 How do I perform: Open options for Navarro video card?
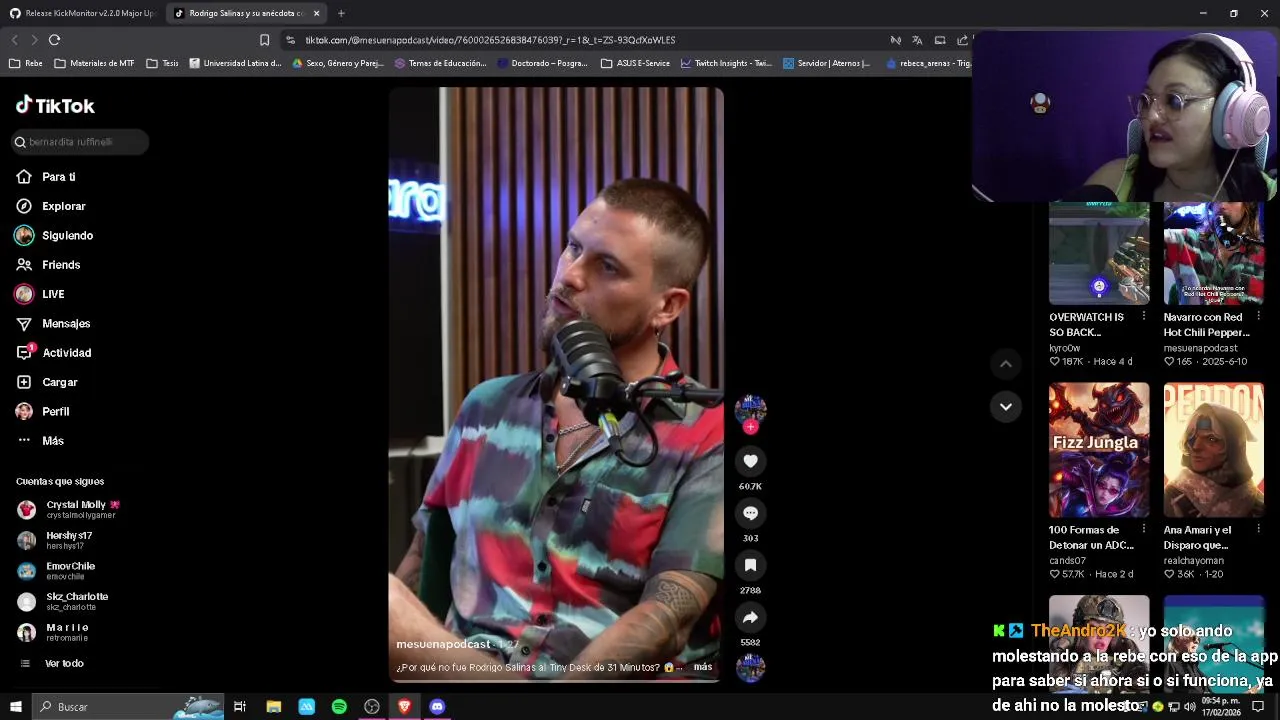click(1258, 317)
